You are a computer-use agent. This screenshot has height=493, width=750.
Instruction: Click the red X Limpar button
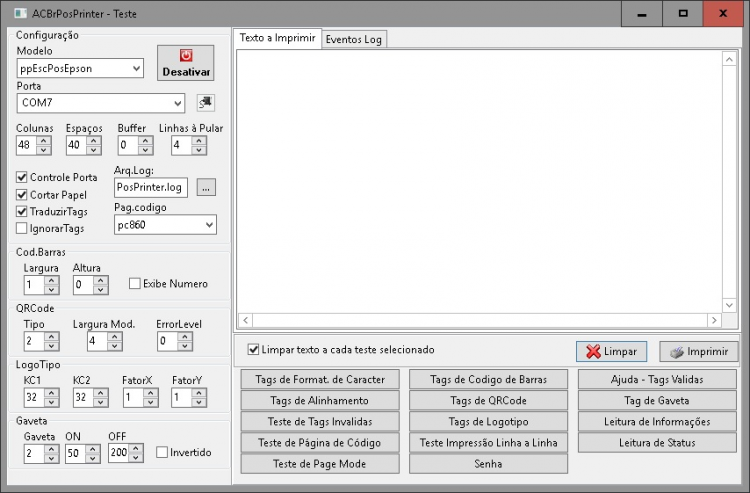[x=611, y=351]
